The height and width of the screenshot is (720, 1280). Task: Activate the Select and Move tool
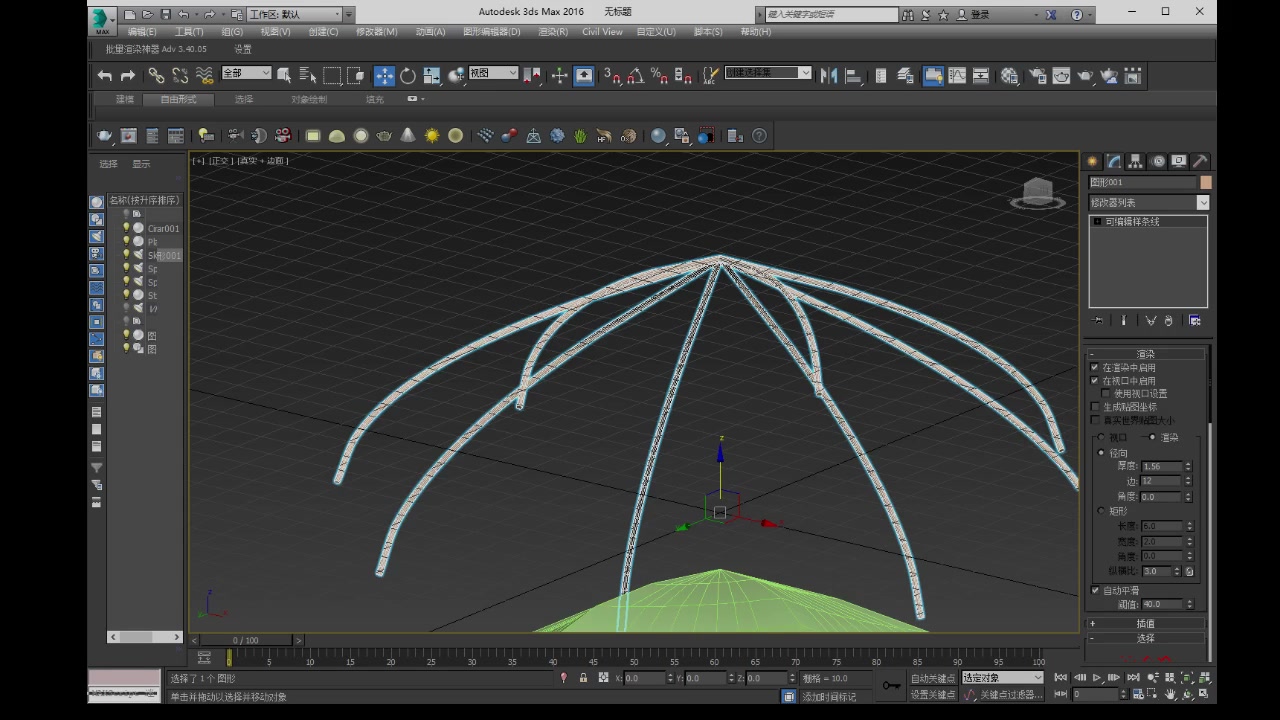(385, 76)
